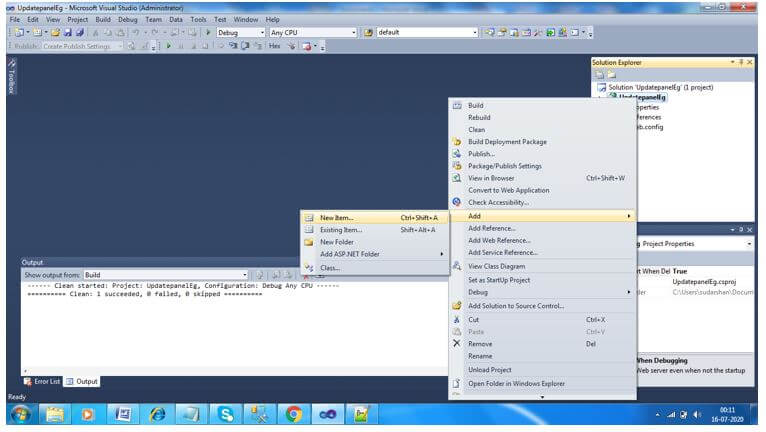766x432 pixels.
Task: Click Properties icon in Solution Explorer toolbar
Action: [x=599, y=75]
